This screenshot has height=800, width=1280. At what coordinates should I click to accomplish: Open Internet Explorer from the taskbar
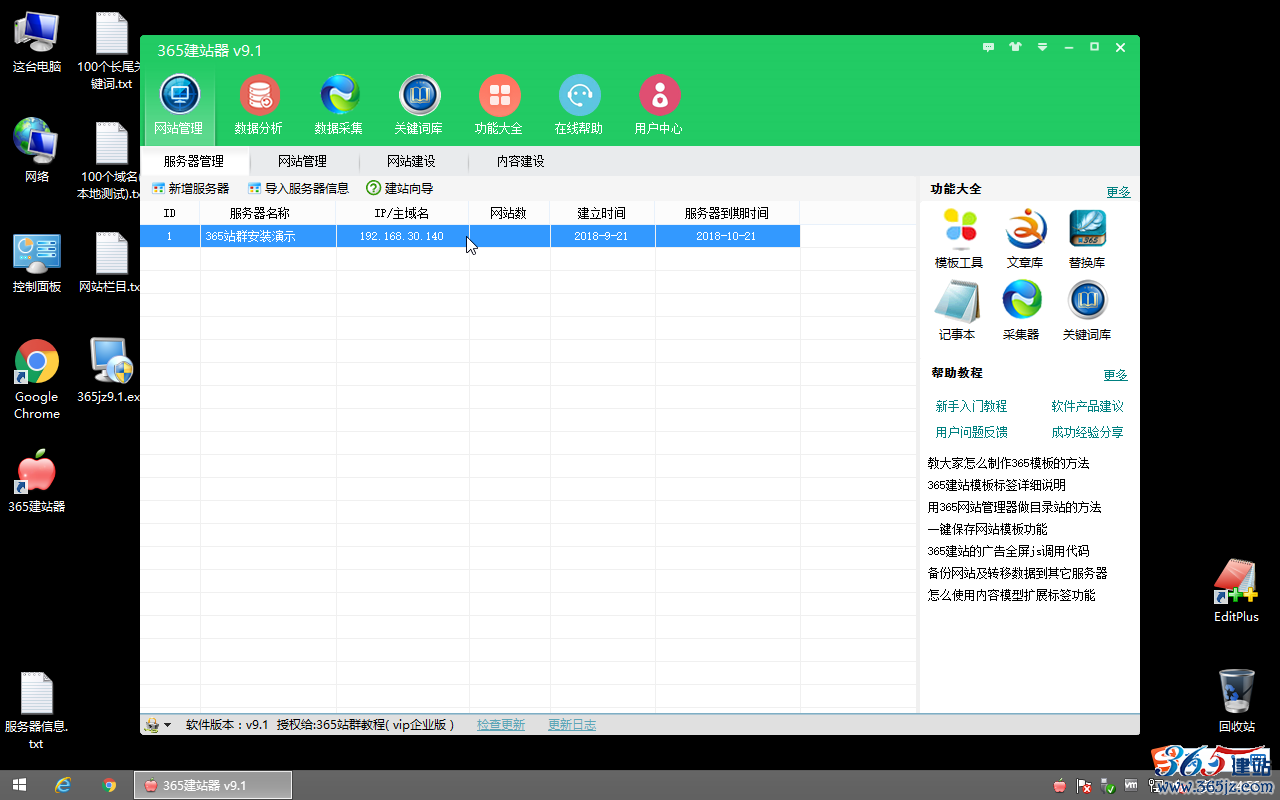click(63, 785)
